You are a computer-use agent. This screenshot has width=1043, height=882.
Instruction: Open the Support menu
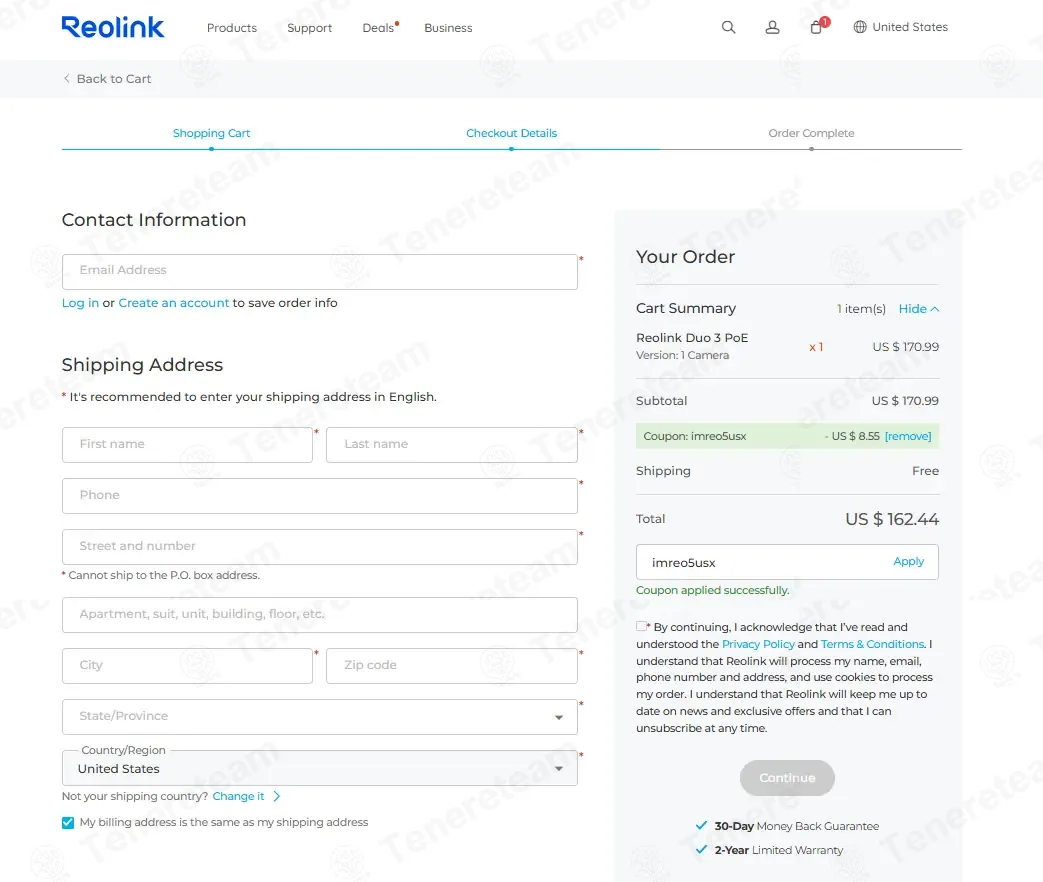pos(309,28)
